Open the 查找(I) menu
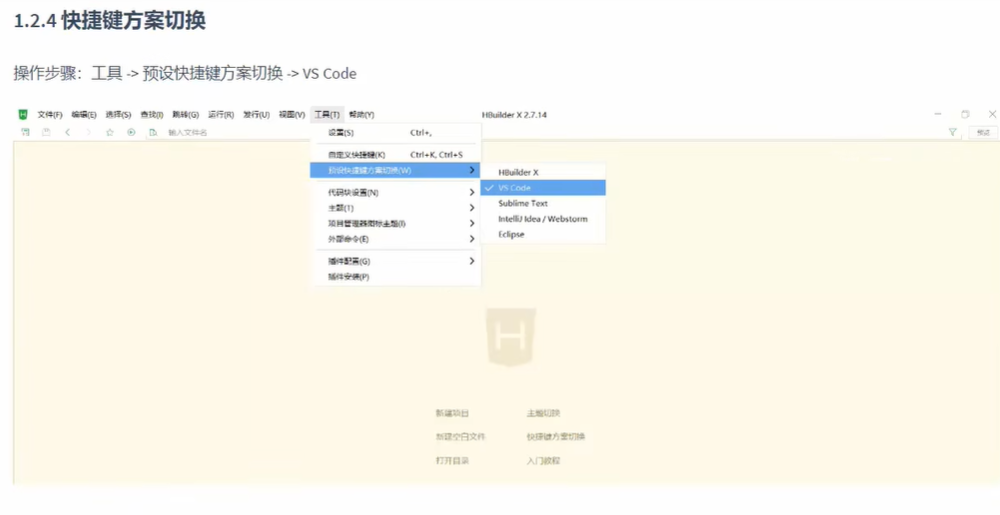The image size is (1000, 515). tap(152, 115)
